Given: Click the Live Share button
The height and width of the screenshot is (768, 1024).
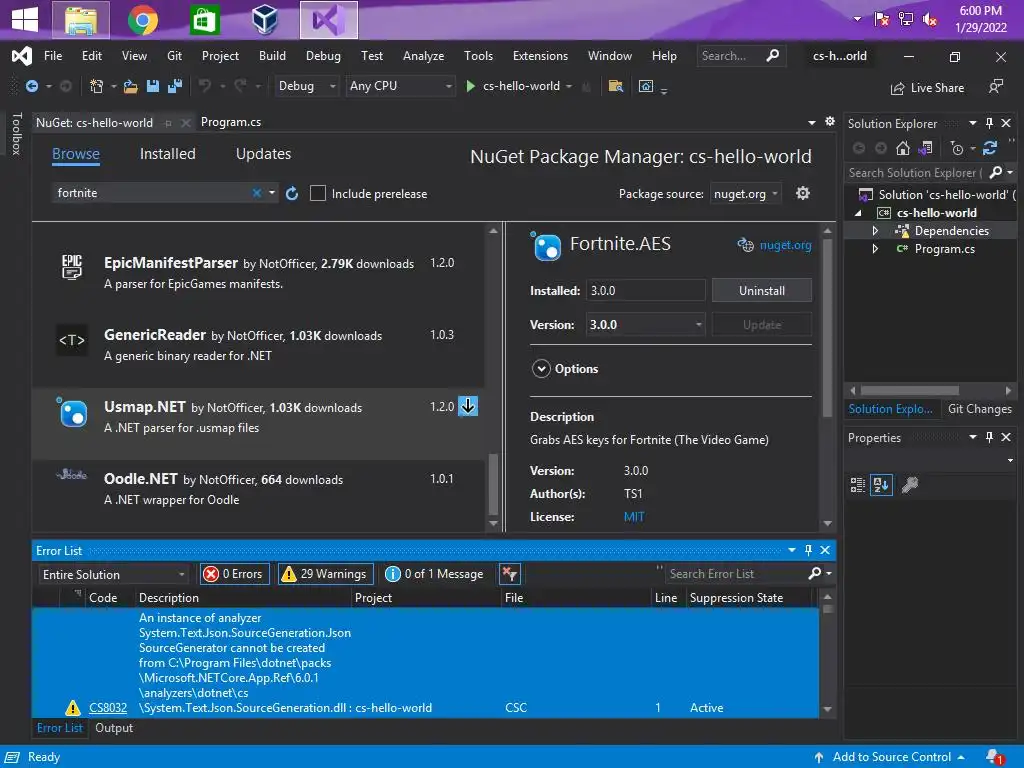Looking at the screenshot, I should tap(927, 88).
